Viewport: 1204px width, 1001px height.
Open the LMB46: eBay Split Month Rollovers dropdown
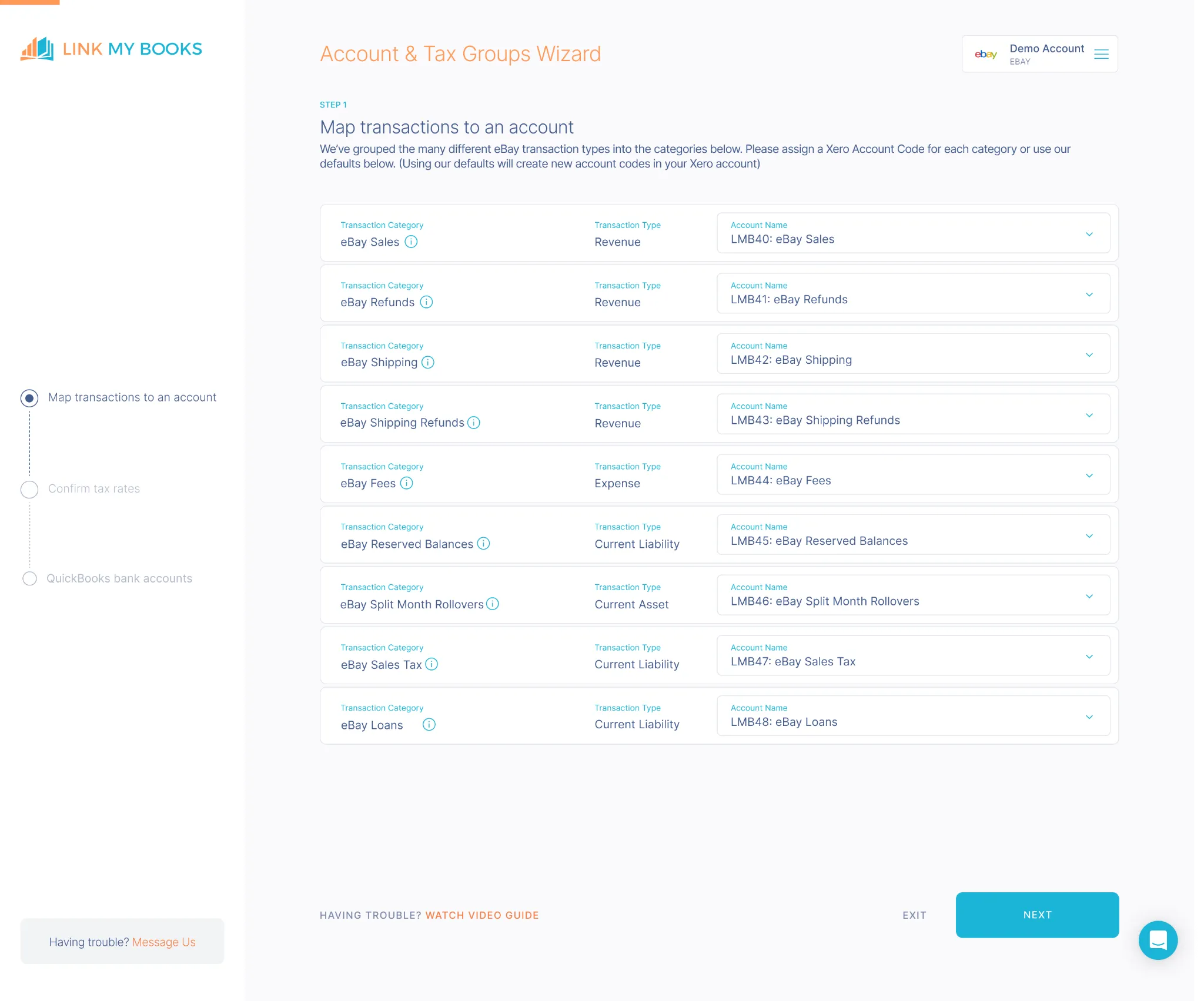pos(913,595)
